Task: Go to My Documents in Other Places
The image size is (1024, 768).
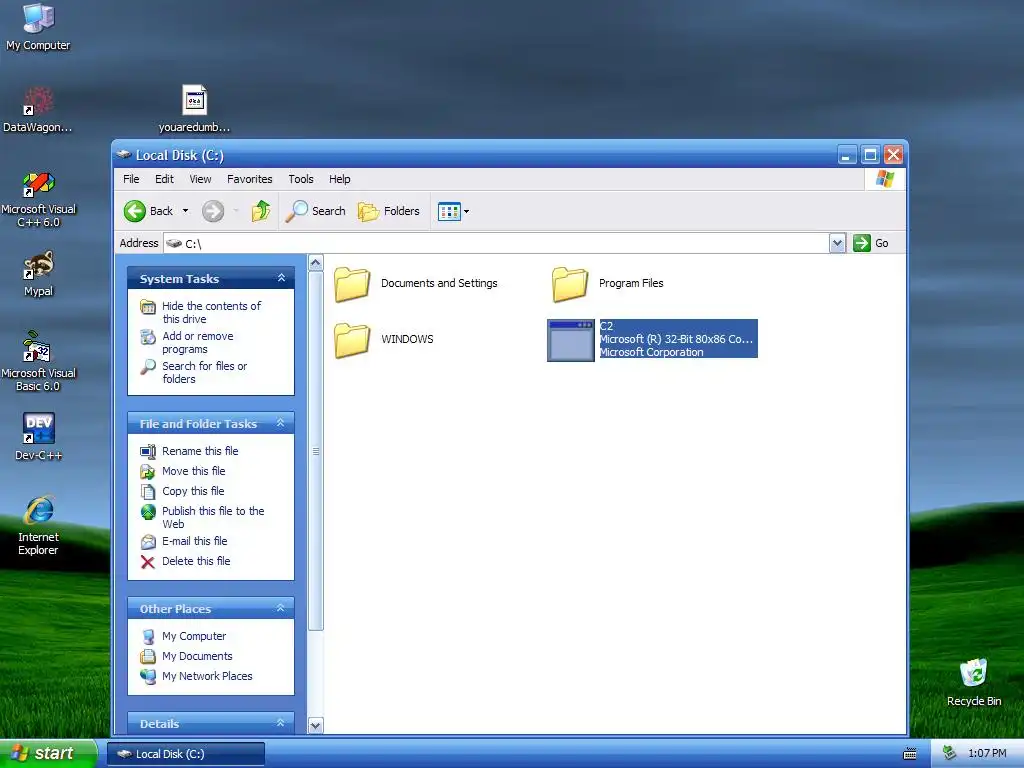Action: coord(187,656)
